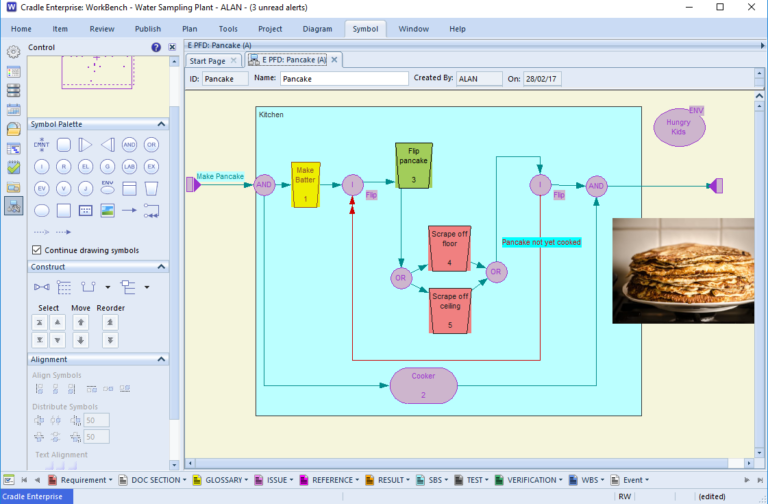Click the settings gear in left sidebar
Image resolution: width=768 pixels, height=504 pixels.
[x=14, y=52]
